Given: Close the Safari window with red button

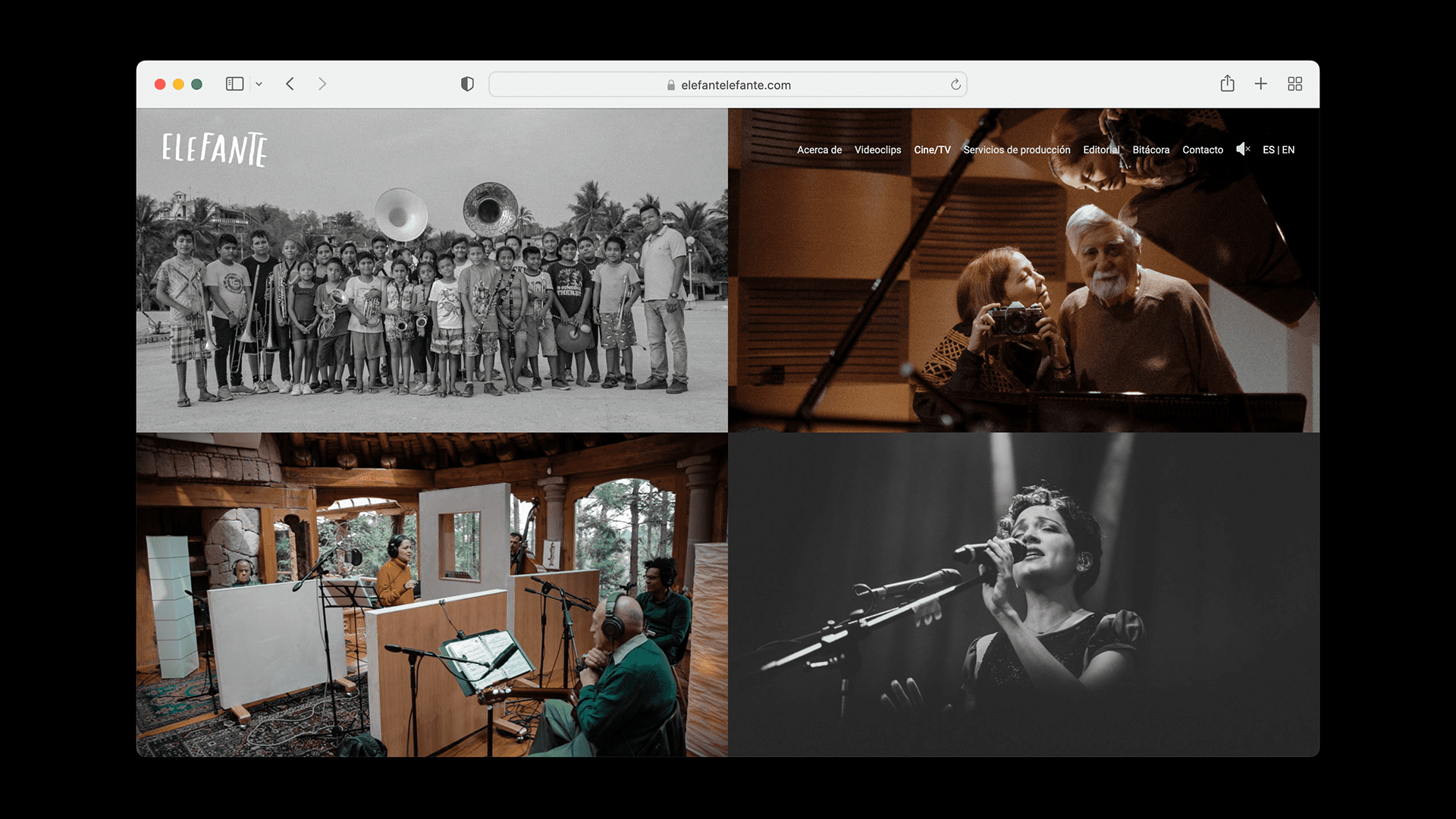Looking at the screenshot, I should (160, 84).
